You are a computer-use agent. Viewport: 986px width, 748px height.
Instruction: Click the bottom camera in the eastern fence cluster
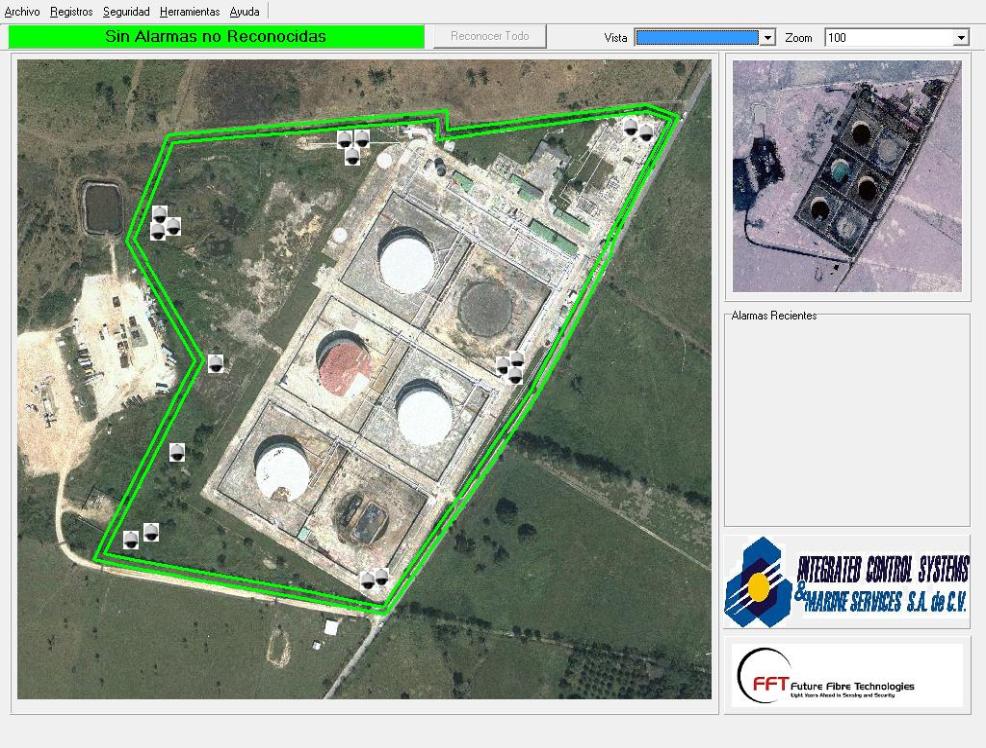point(514,376)
